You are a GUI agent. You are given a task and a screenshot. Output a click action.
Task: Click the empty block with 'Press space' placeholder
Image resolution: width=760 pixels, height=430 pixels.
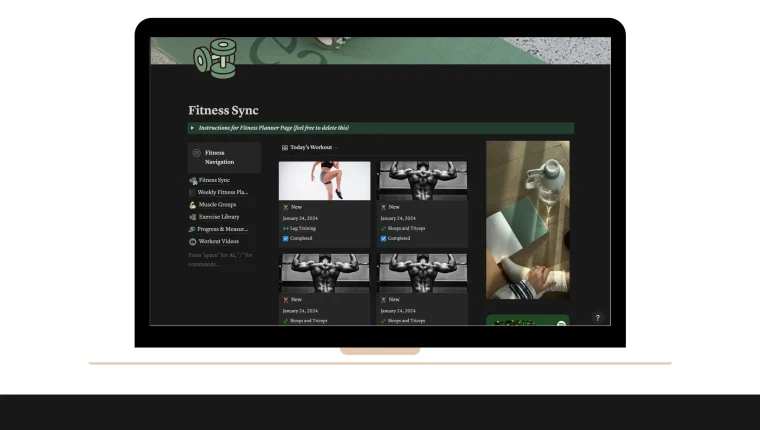click(220, 259)
